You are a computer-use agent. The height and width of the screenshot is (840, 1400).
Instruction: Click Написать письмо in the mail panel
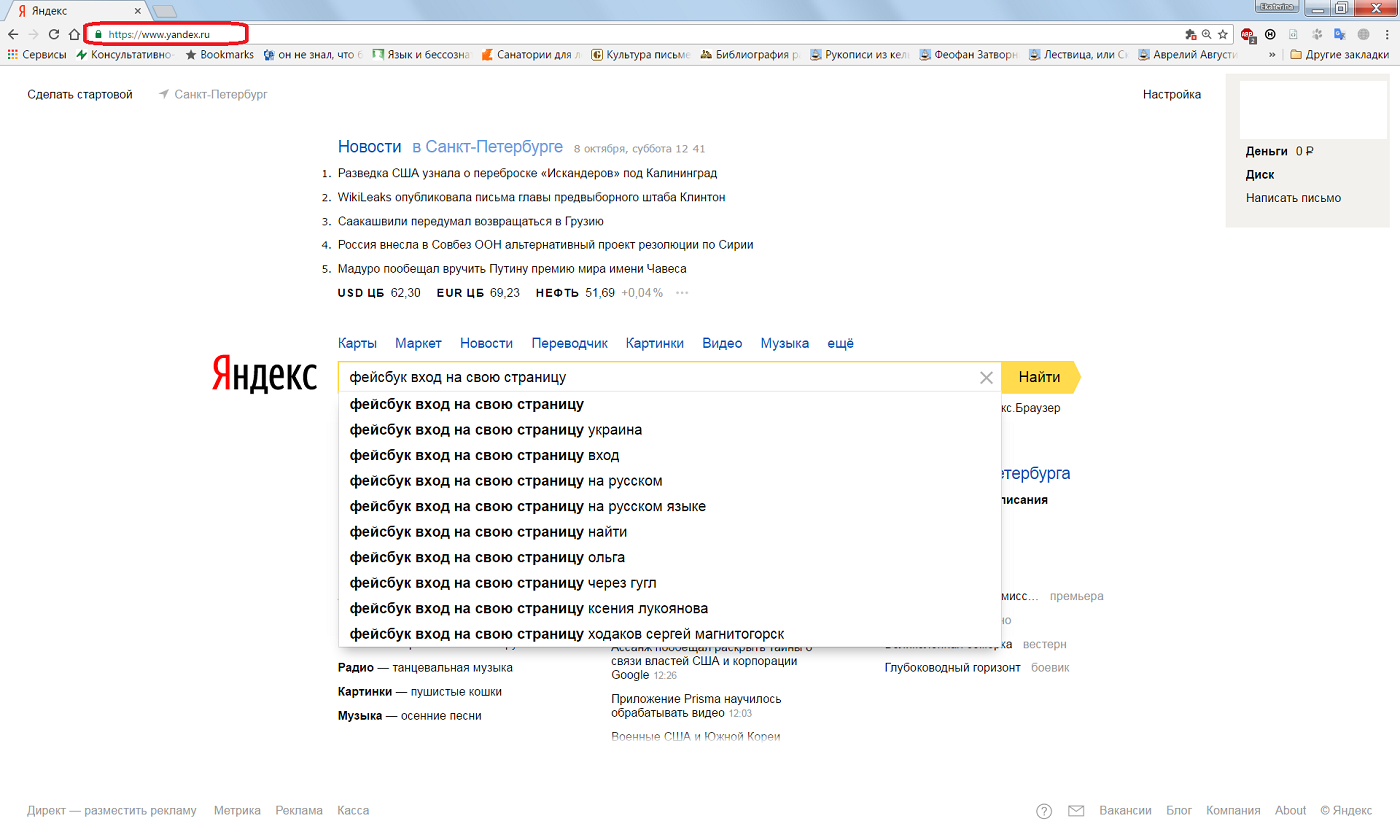[x=1293, y=198]
